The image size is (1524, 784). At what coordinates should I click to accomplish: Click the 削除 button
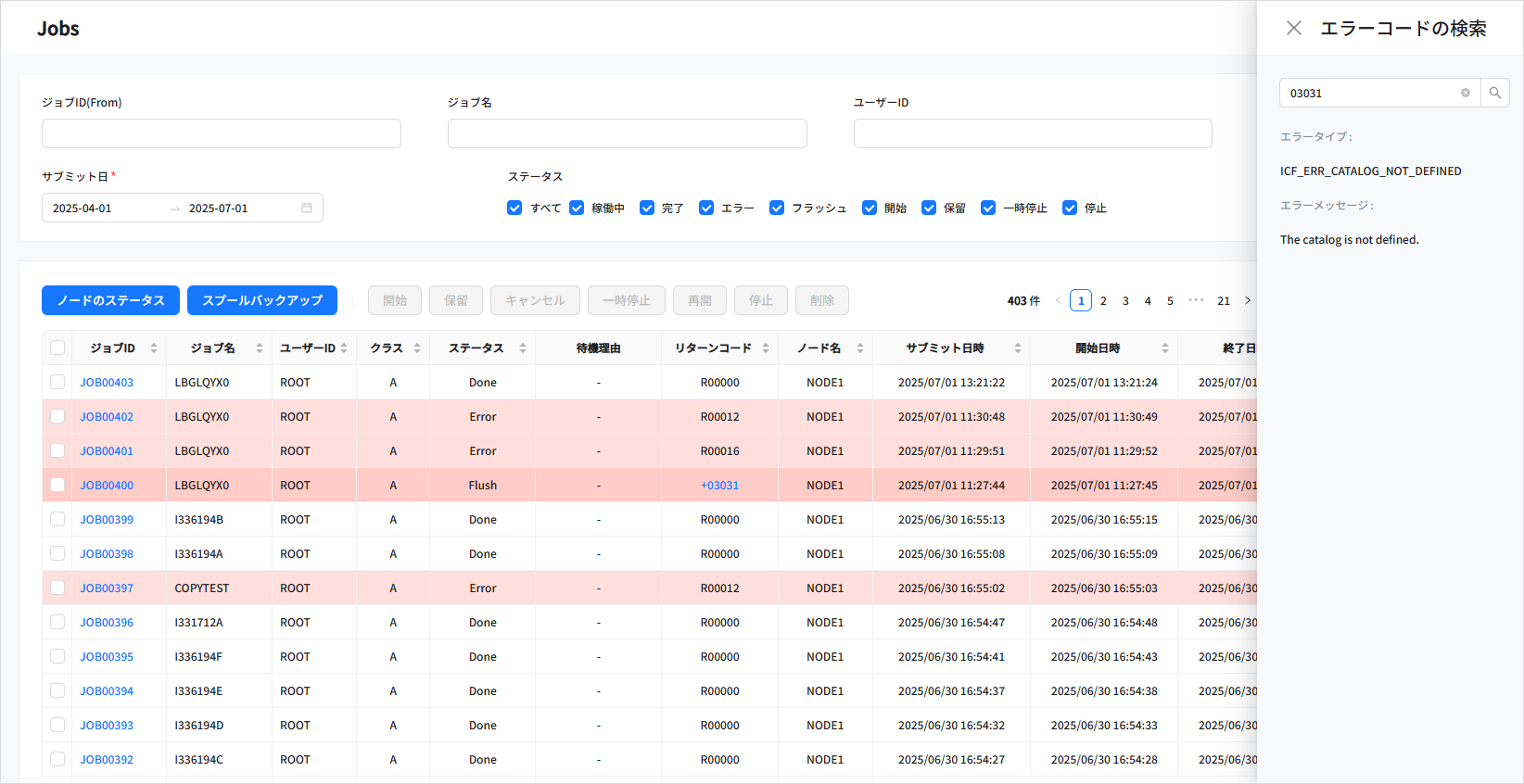(822, 300)
